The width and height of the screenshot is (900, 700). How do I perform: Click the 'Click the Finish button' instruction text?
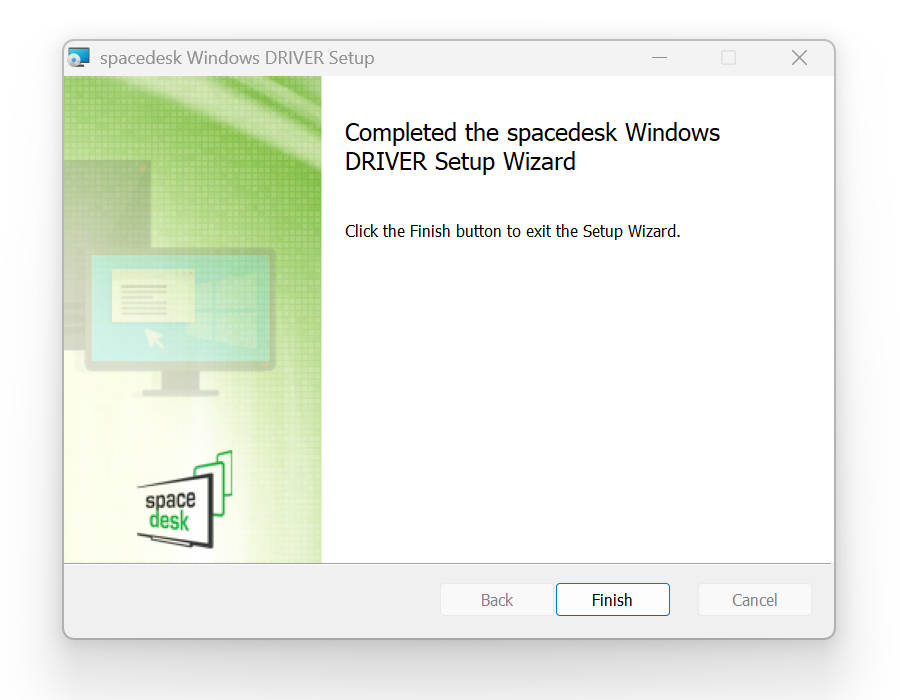(512, 231)
